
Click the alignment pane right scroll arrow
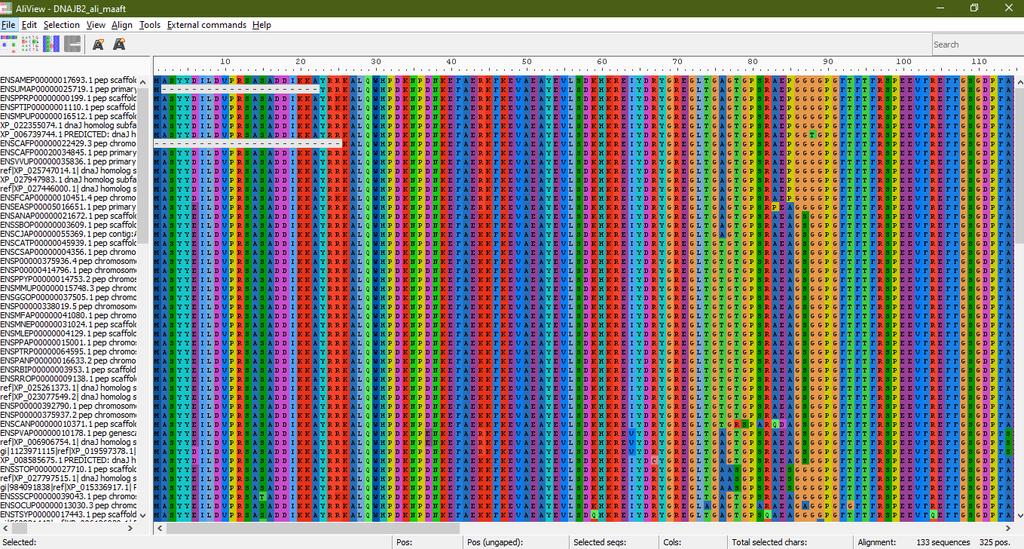coord(1009,528)
